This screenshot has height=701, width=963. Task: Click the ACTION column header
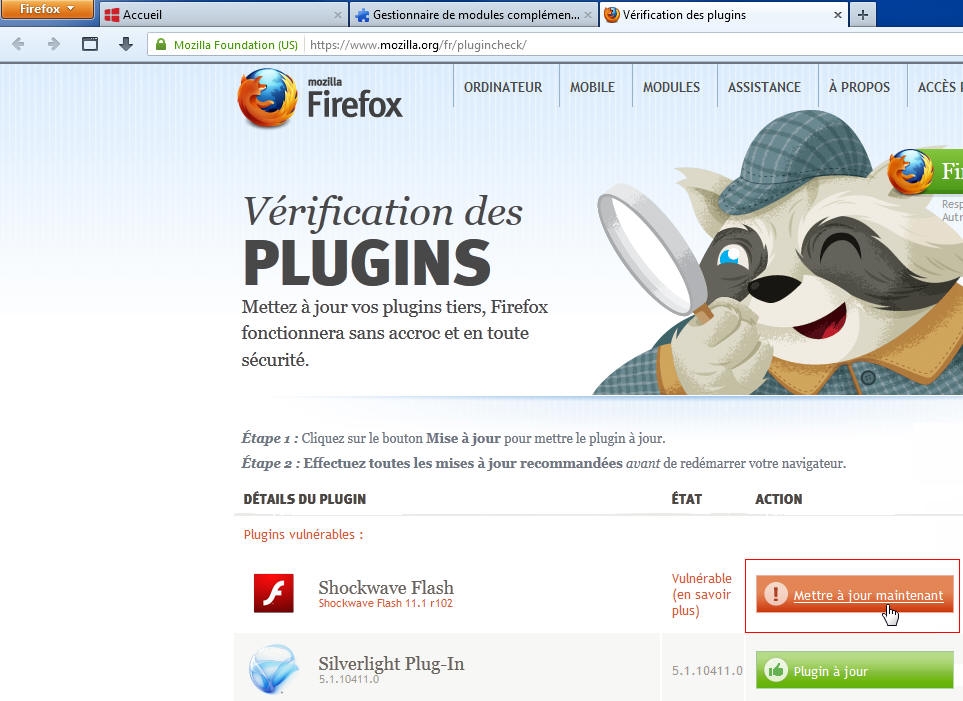(779, 499)
